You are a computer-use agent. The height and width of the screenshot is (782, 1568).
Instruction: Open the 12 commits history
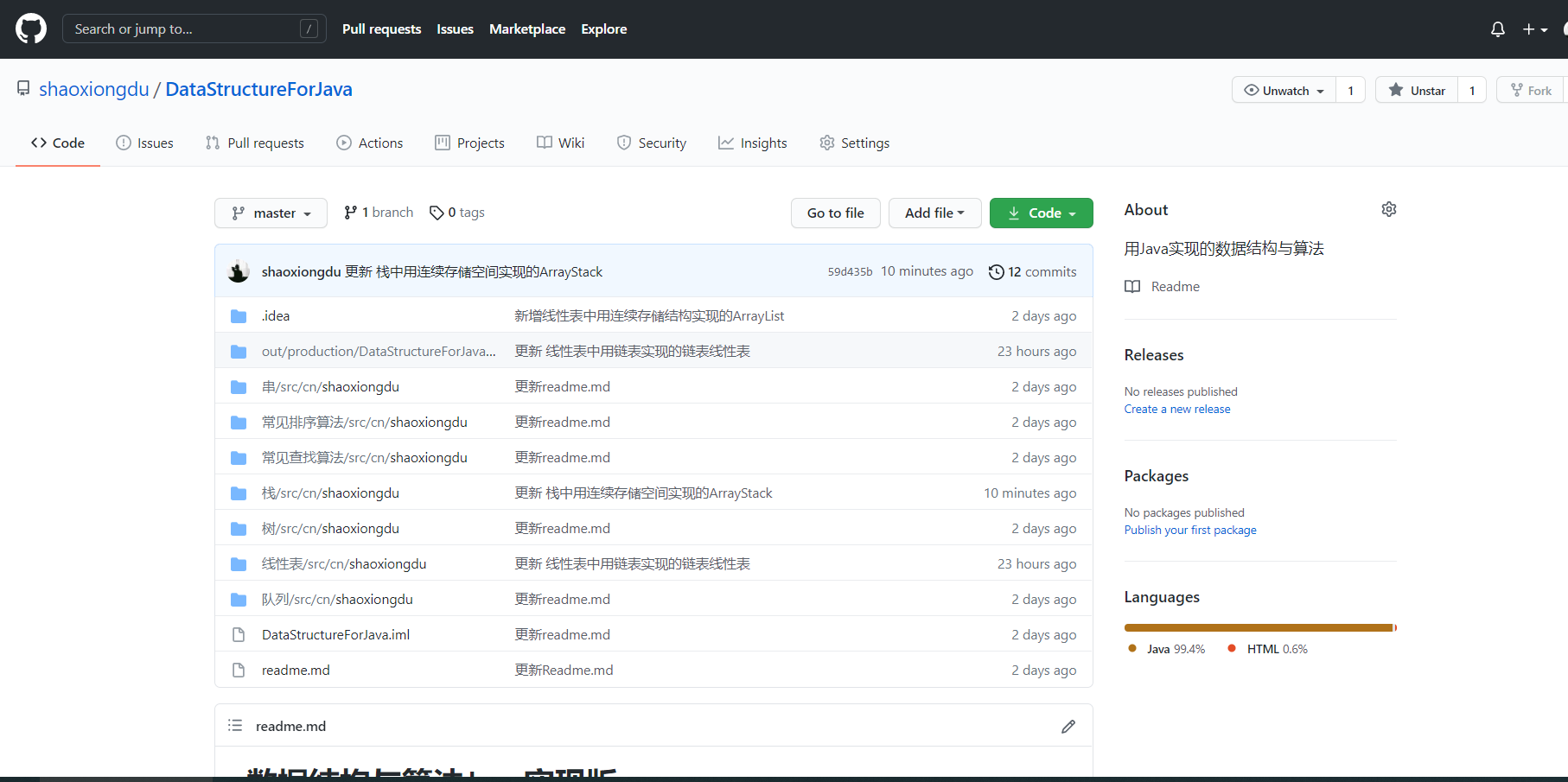tap(1033, 271)
